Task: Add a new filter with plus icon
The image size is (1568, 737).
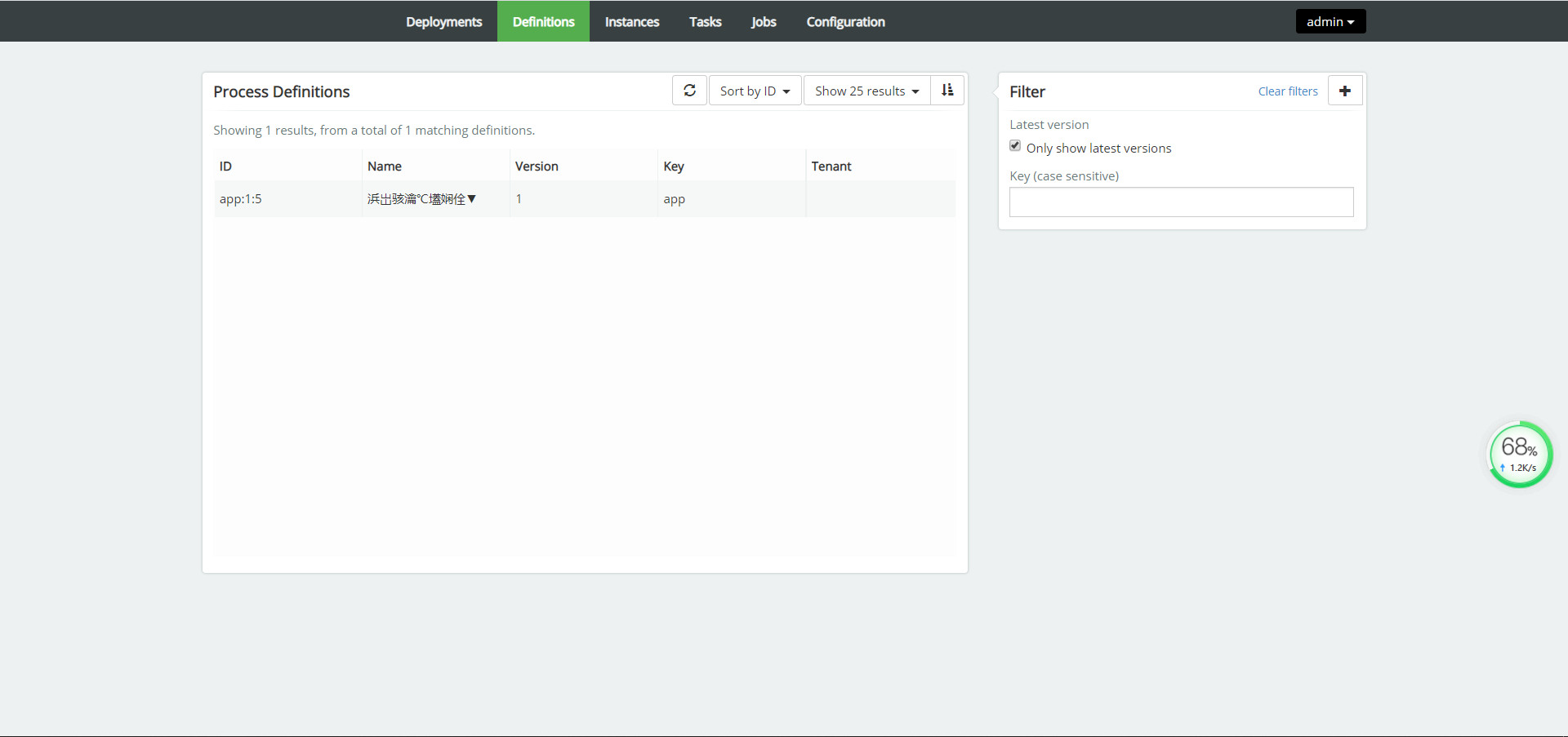Action: tap(1345, 91)
